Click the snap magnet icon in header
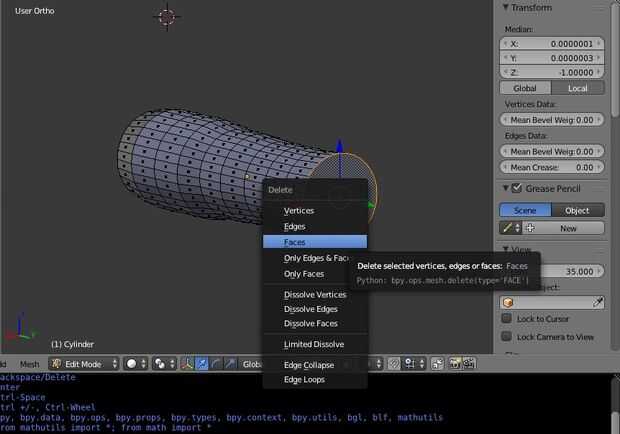This screenshot has height=434, width=620. (410, 364)
